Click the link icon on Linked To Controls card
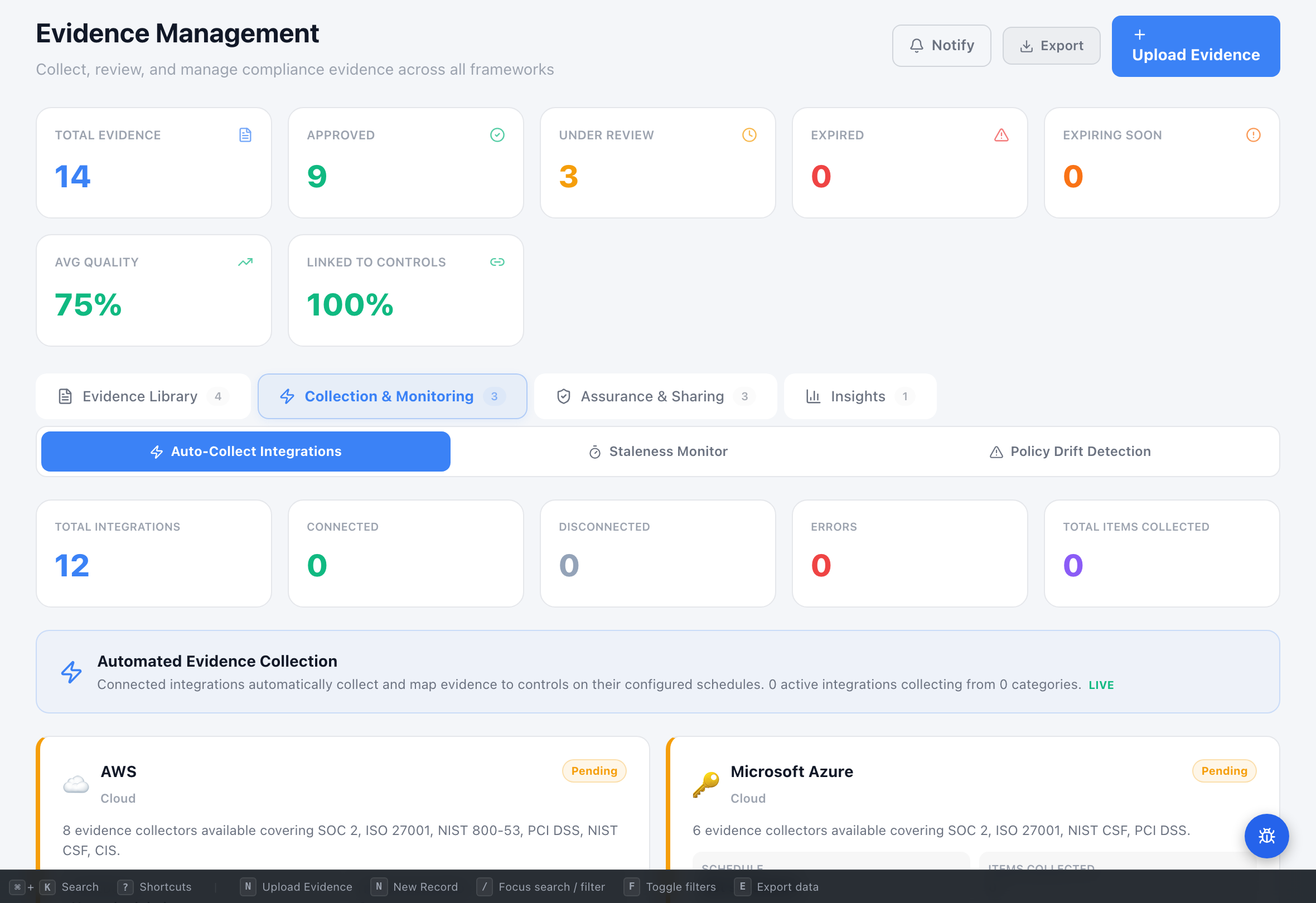This screenshot has height=903, width=1316. tap(497, 261)
